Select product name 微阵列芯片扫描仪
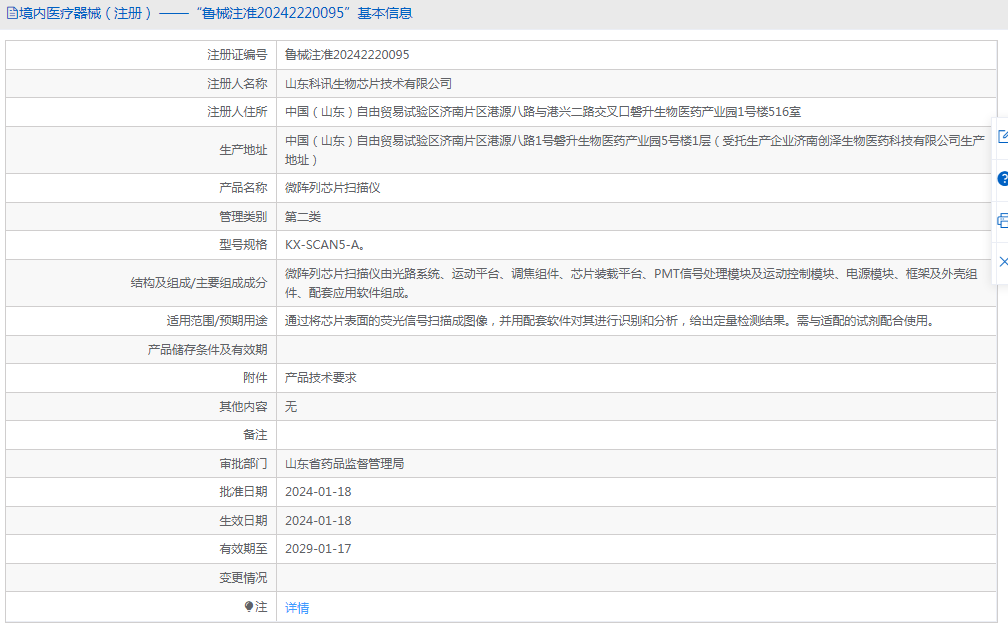 pos(332,188)
